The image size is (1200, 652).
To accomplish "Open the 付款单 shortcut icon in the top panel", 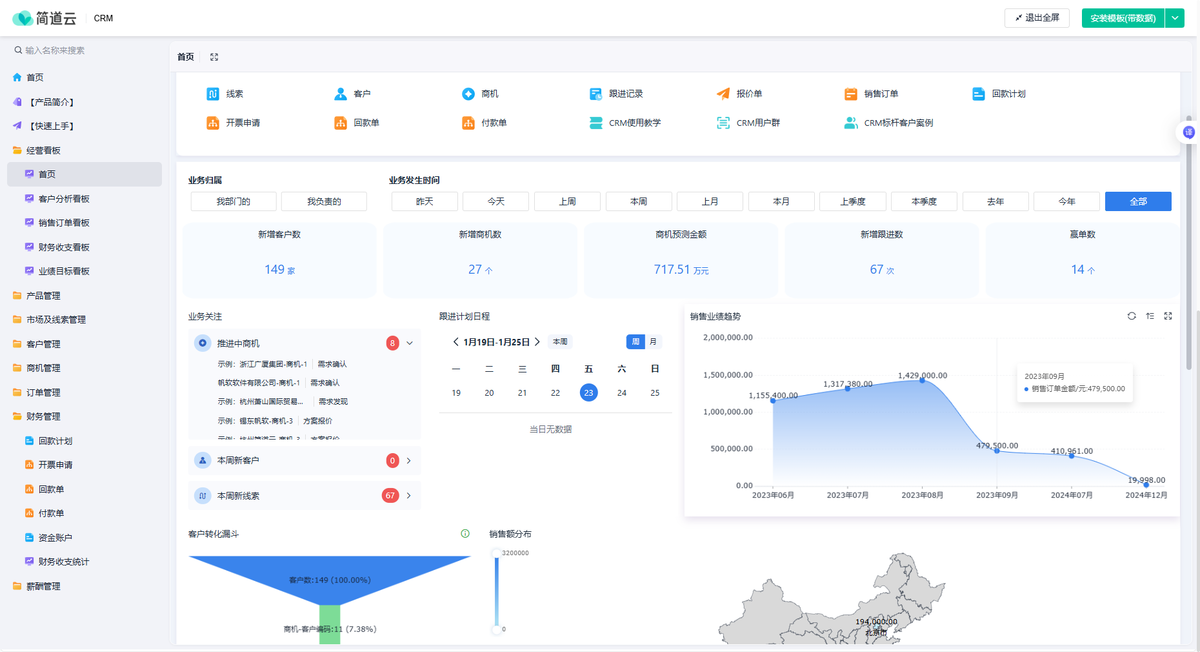I will tap(468, 123).
